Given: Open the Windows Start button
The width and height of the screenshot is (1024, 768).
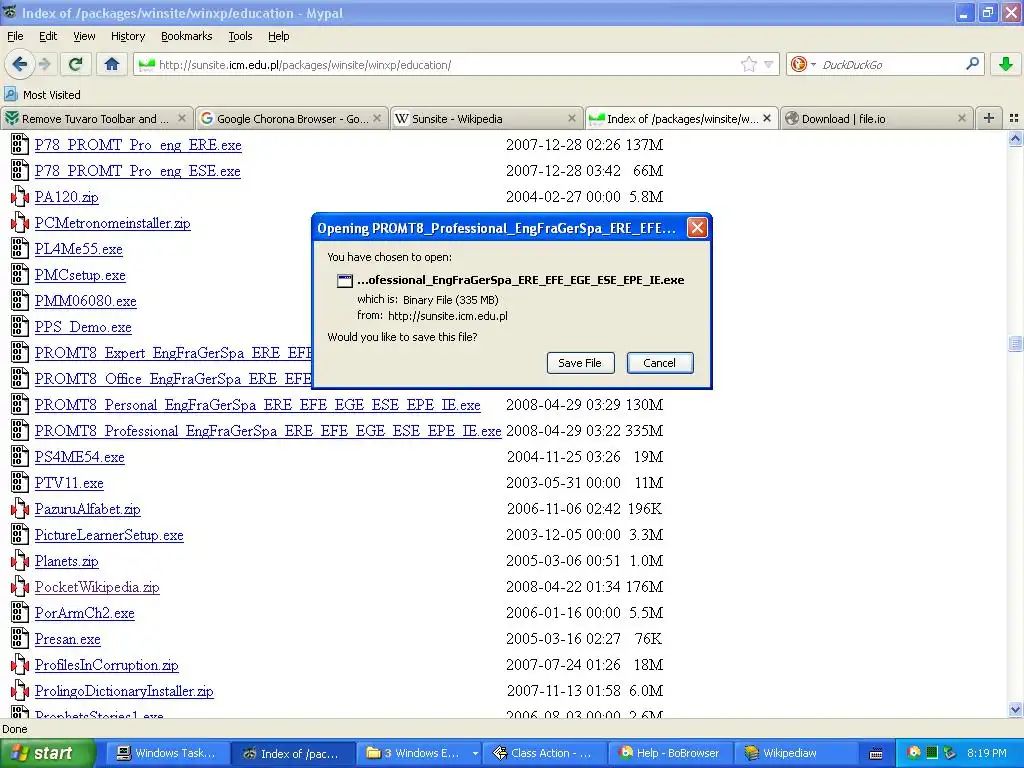Looking at the screenshot, I should pyautogui.click(x=48, y=754).
